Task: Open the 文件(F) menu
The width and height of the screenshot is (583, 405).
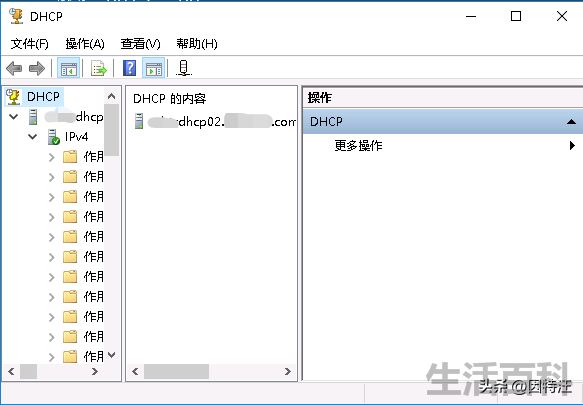Action: pyautogui.click(x=29, y=44)
